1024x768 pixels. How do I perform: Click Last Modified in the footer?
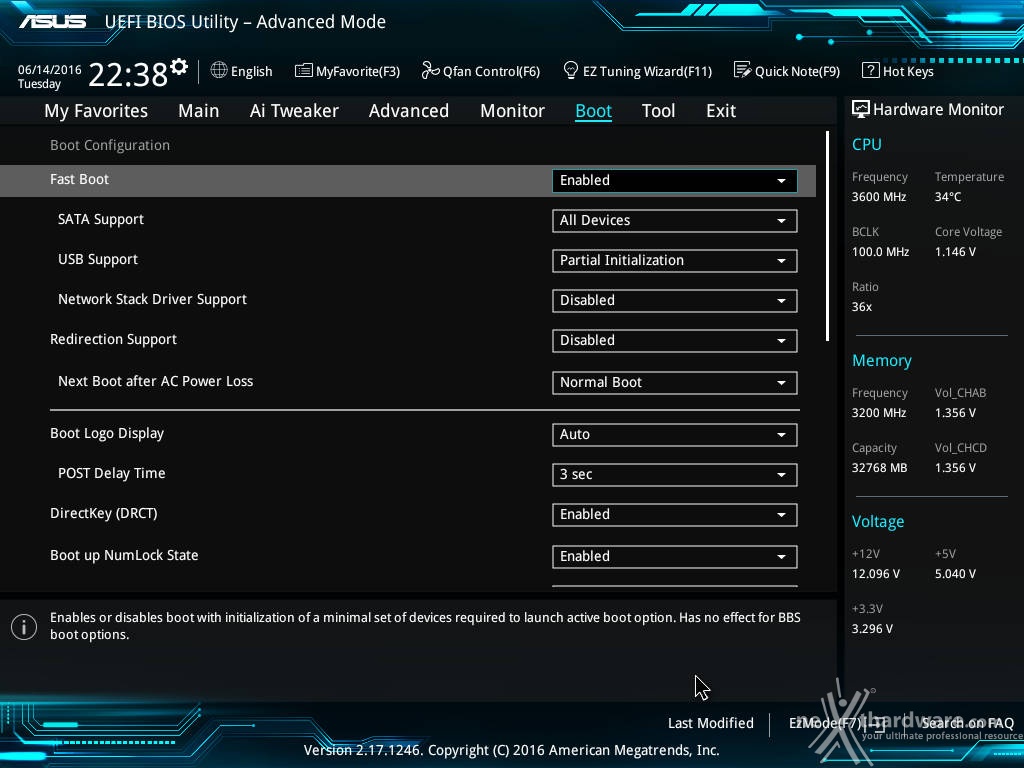(x=711, y=723)
